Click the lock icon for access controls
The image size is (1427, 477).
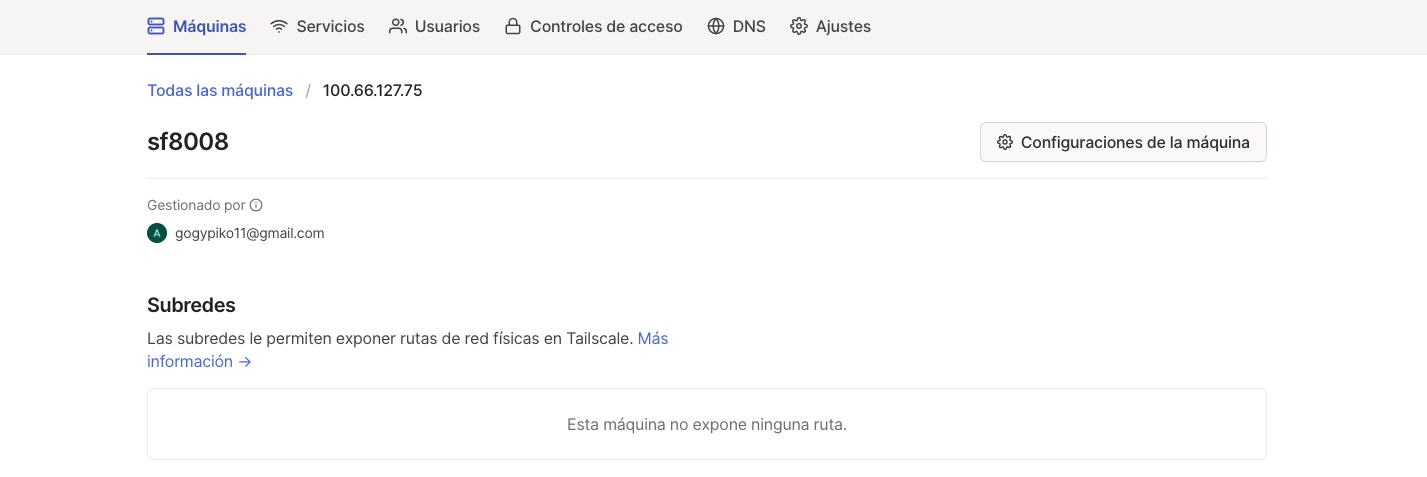click(513, 27)
